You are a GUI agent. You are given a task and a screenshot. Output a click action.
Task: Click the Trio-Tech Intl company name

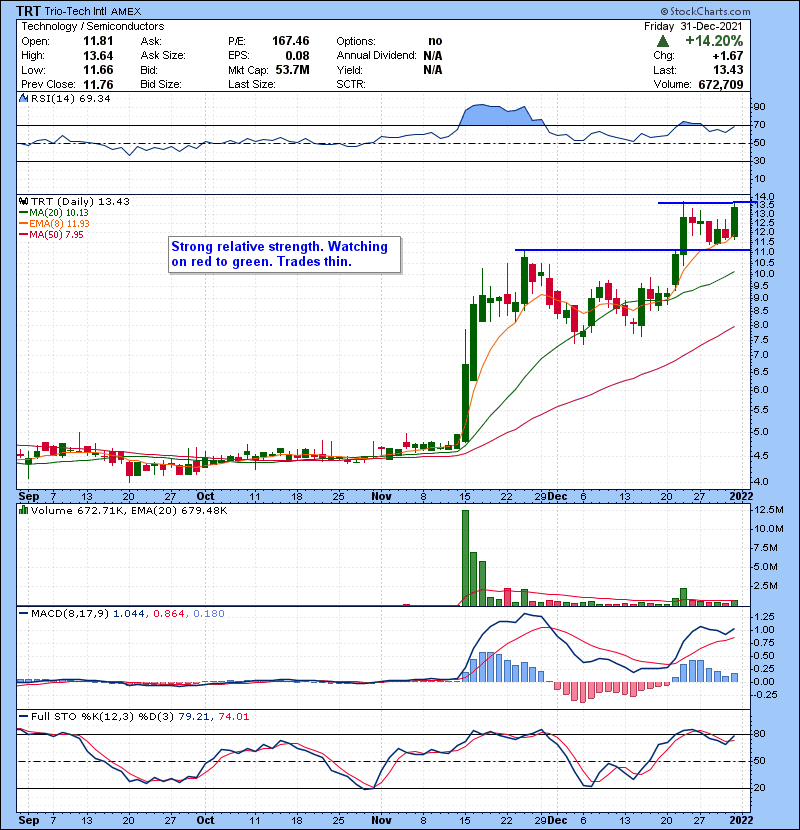click(x=76, y=11)
